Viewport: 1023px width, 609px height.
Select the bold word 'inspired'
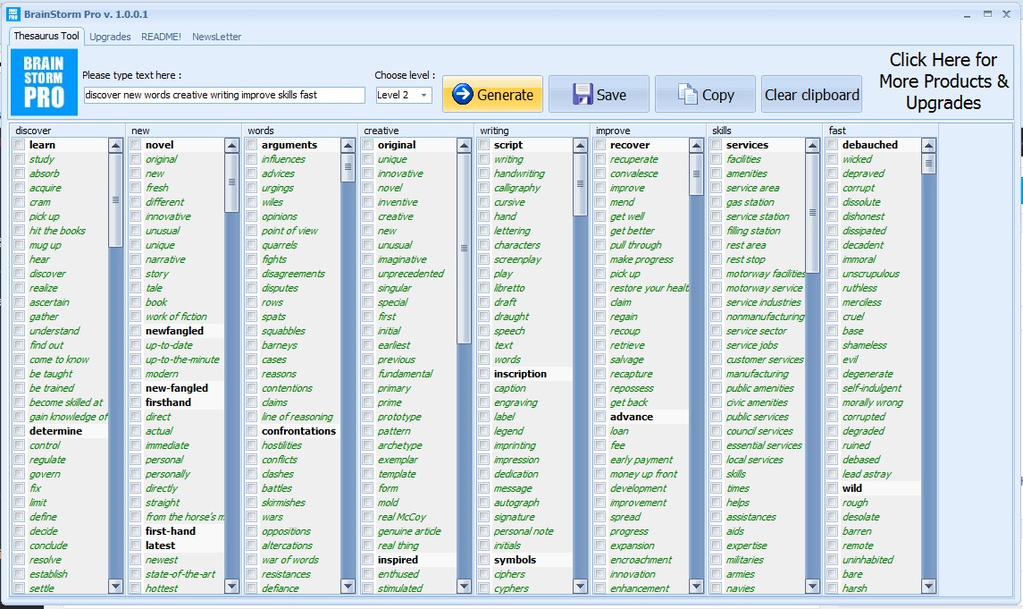coord(398,559)
